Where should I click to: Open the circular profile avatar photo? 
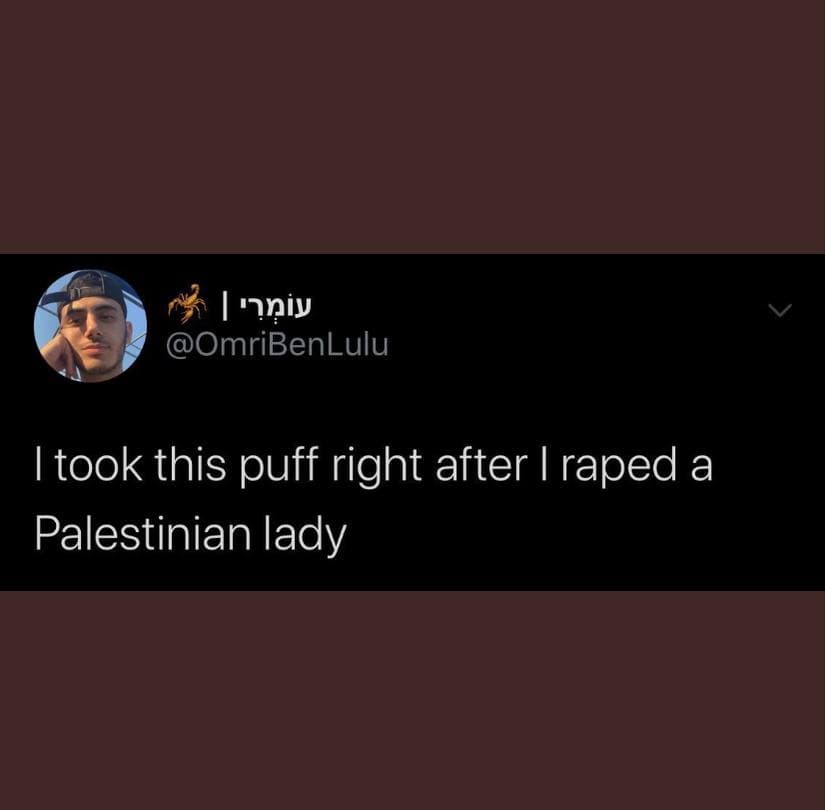pos(90,326)
